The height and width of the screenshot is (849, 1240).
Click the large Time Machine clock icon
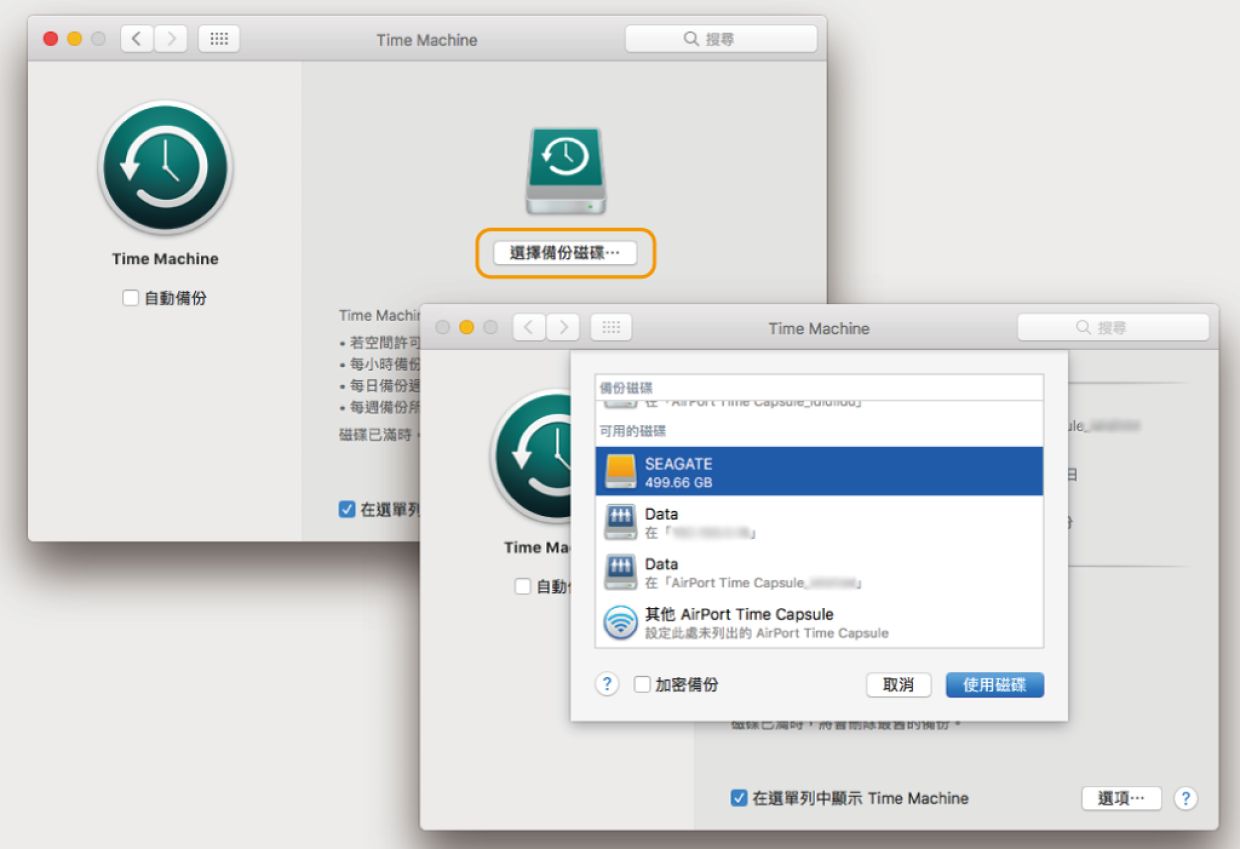click(x=165, y=168)
